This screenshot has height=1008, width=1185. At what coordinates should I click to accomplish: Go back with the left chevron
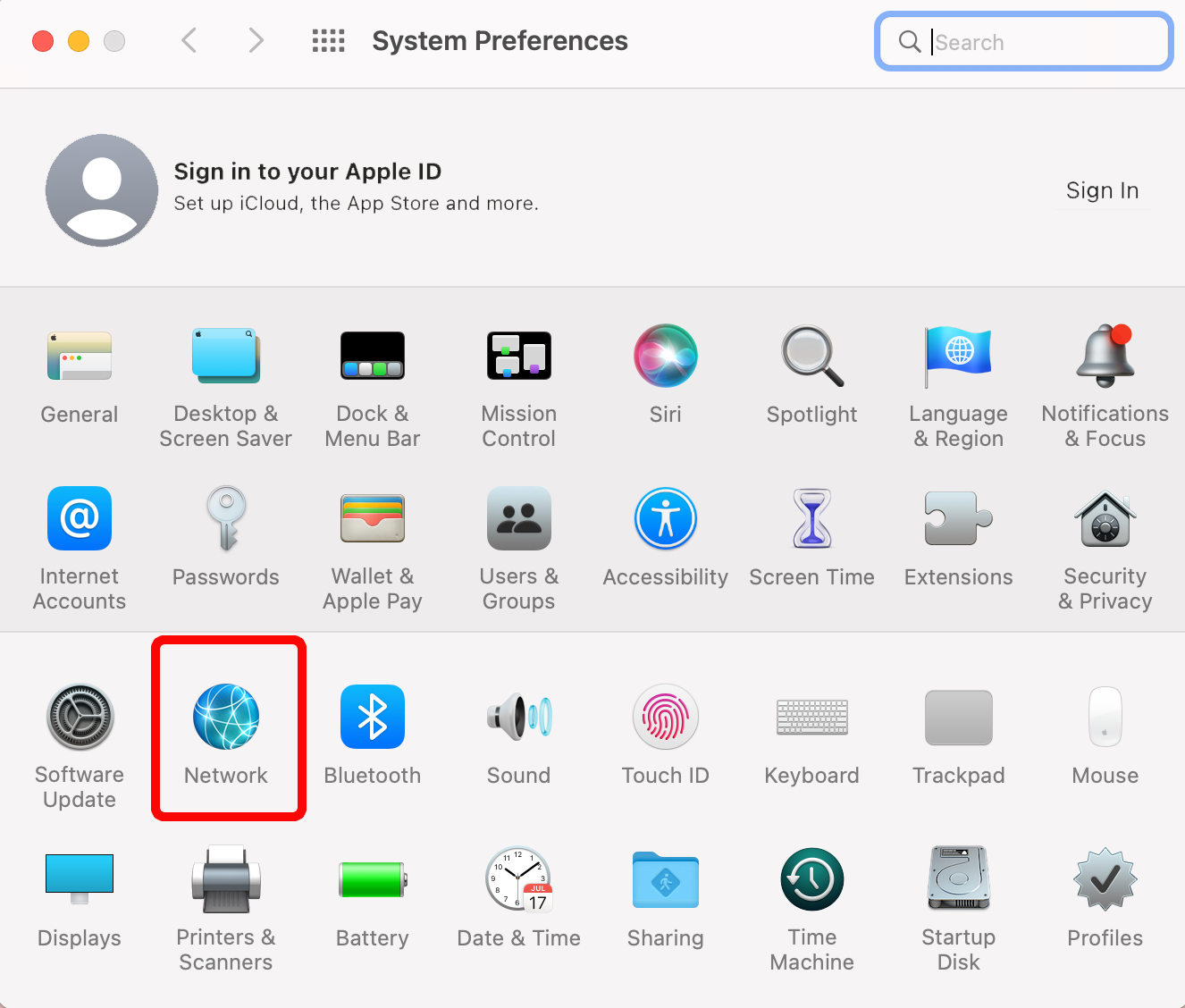[x=189, y=40]
